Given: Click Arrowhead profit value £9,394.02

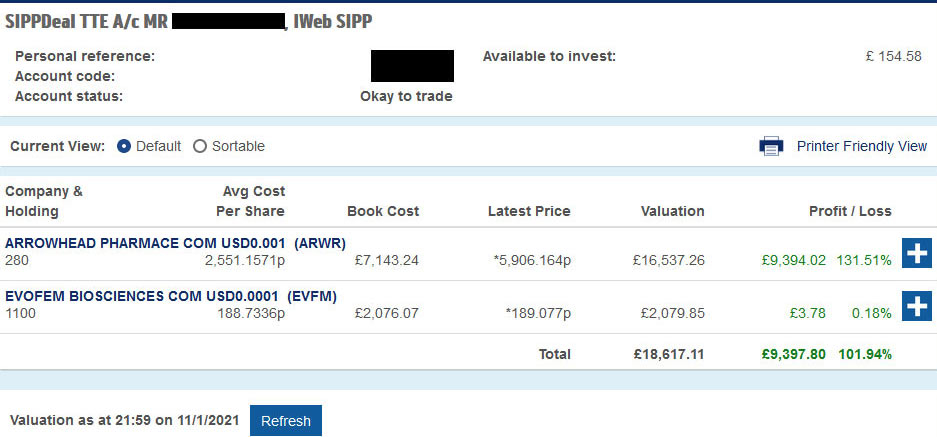Looking at the screenshot, I should (x=794, y=261).
